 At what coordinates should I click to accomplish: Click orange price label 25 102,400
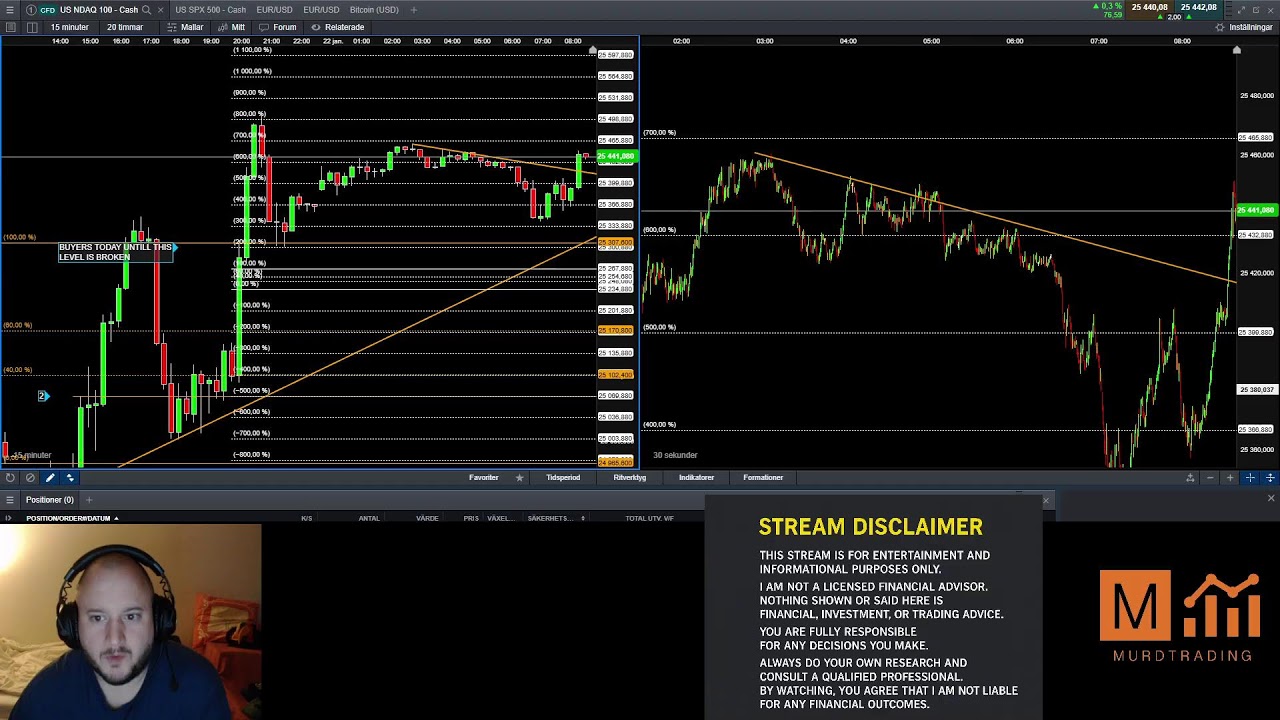(x=616, y=375)
